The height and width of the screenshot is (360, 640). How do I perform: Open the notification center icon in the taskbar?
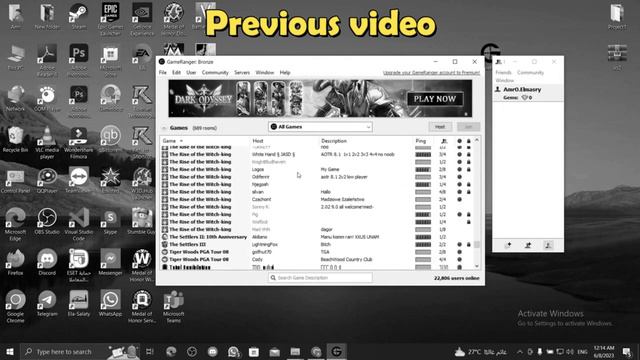point(627,351)
